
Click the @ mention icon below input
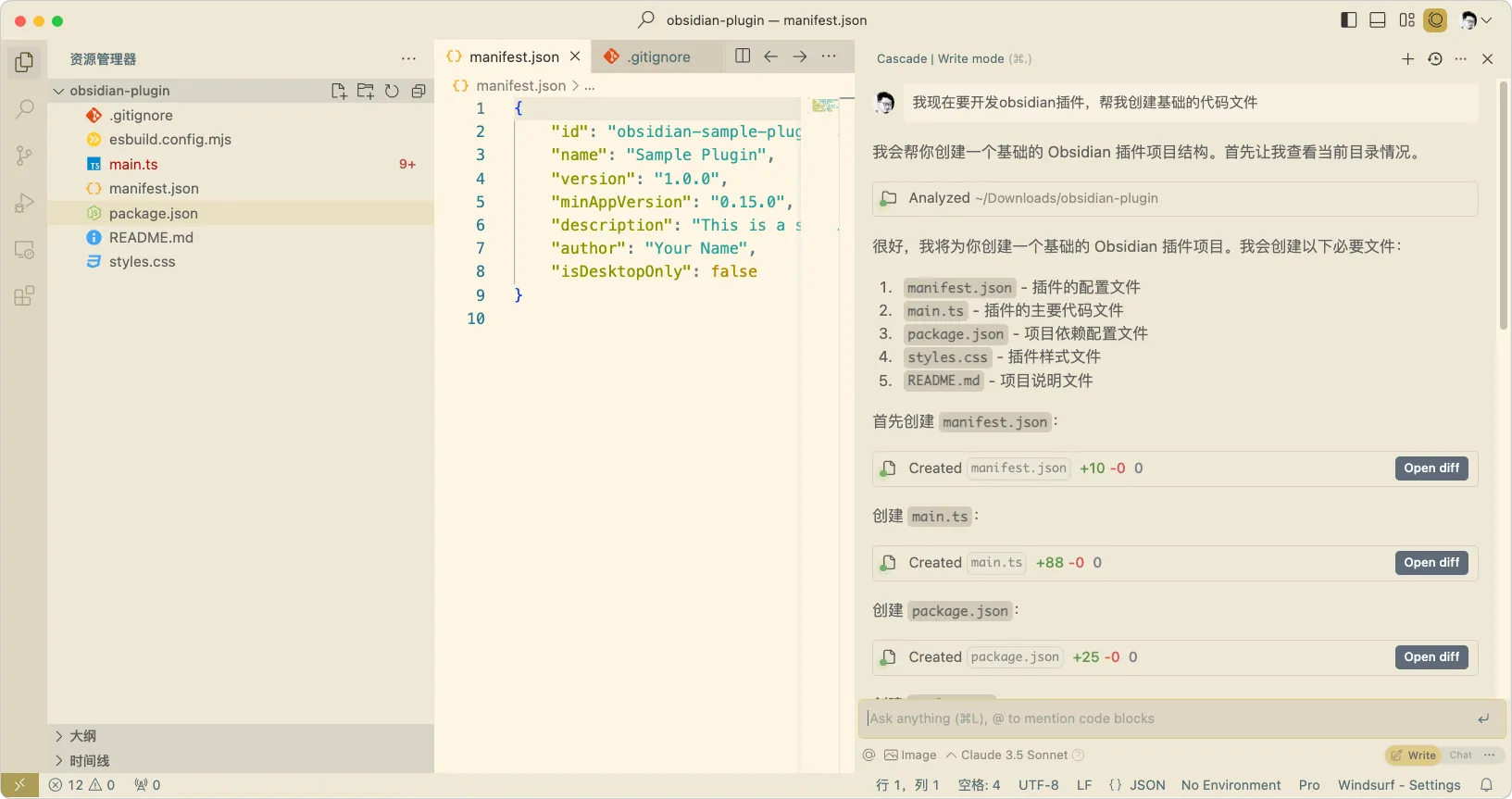[868, 755]
